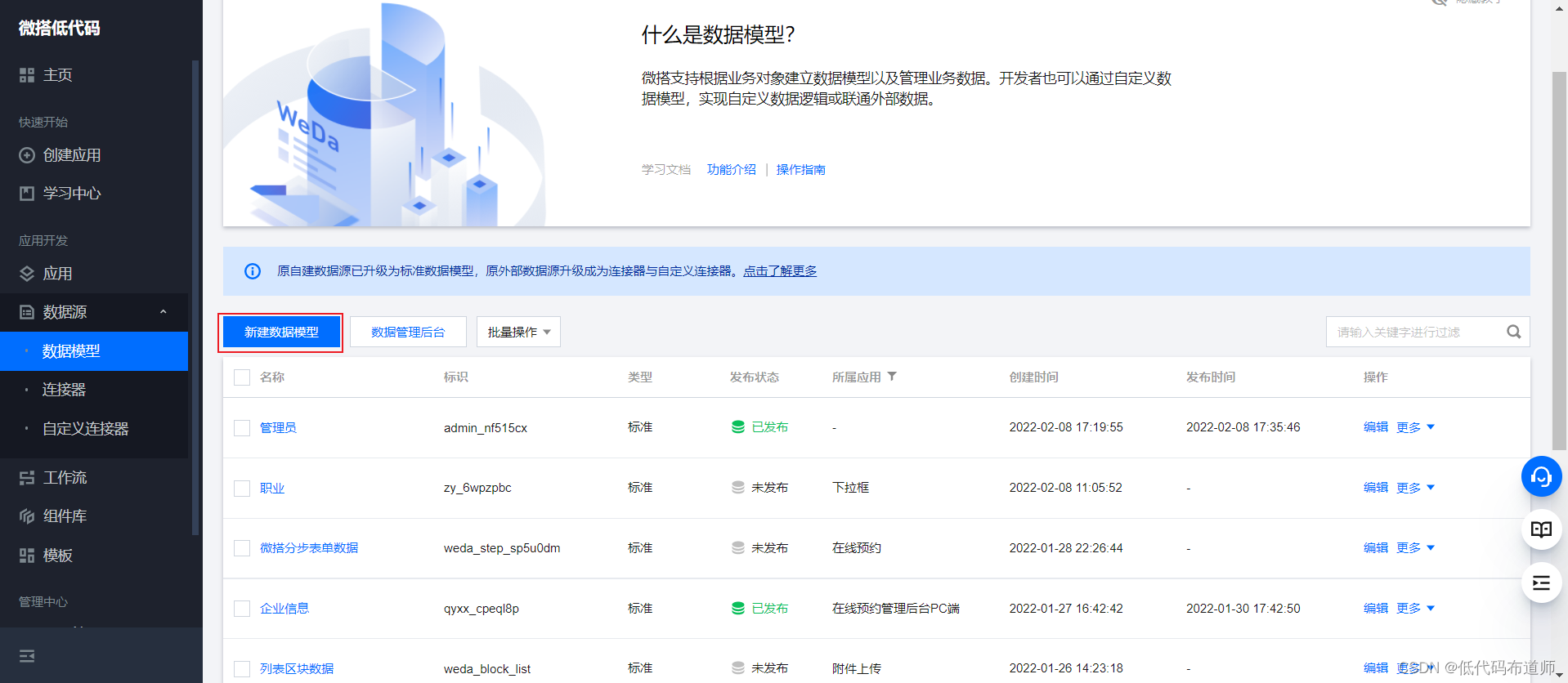1568x683 pixels.
Task: Click the 微搭低代码 logo title
Action: (x=59, y=29)
